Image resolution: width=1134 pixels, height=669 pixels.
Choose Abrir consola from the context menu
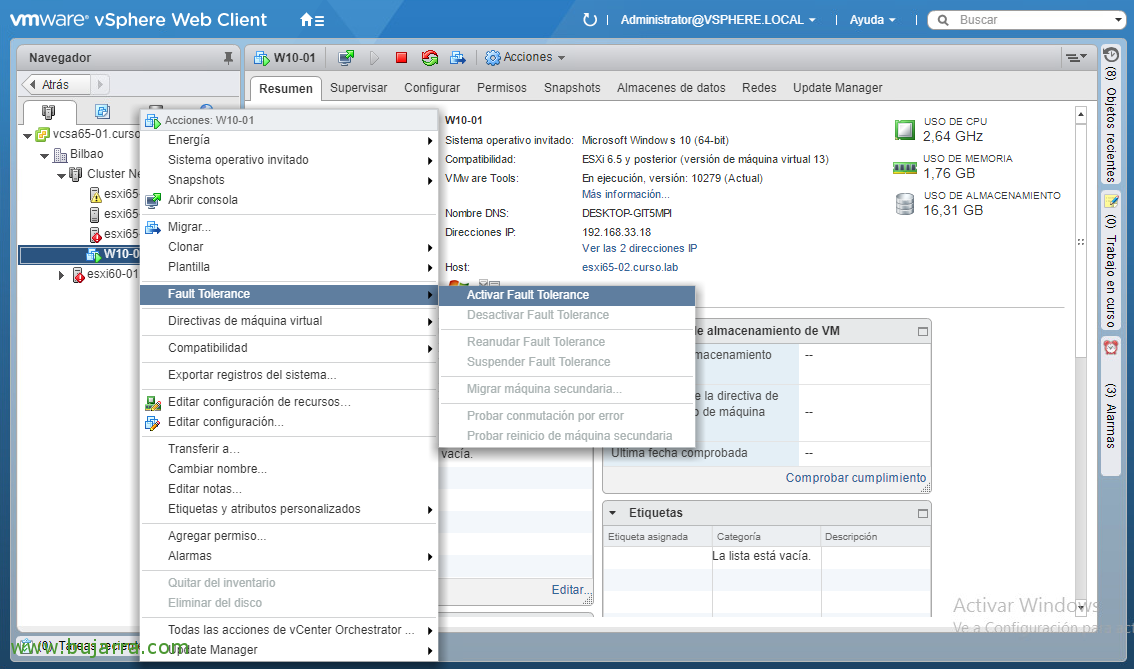click(x=289, y=200)
